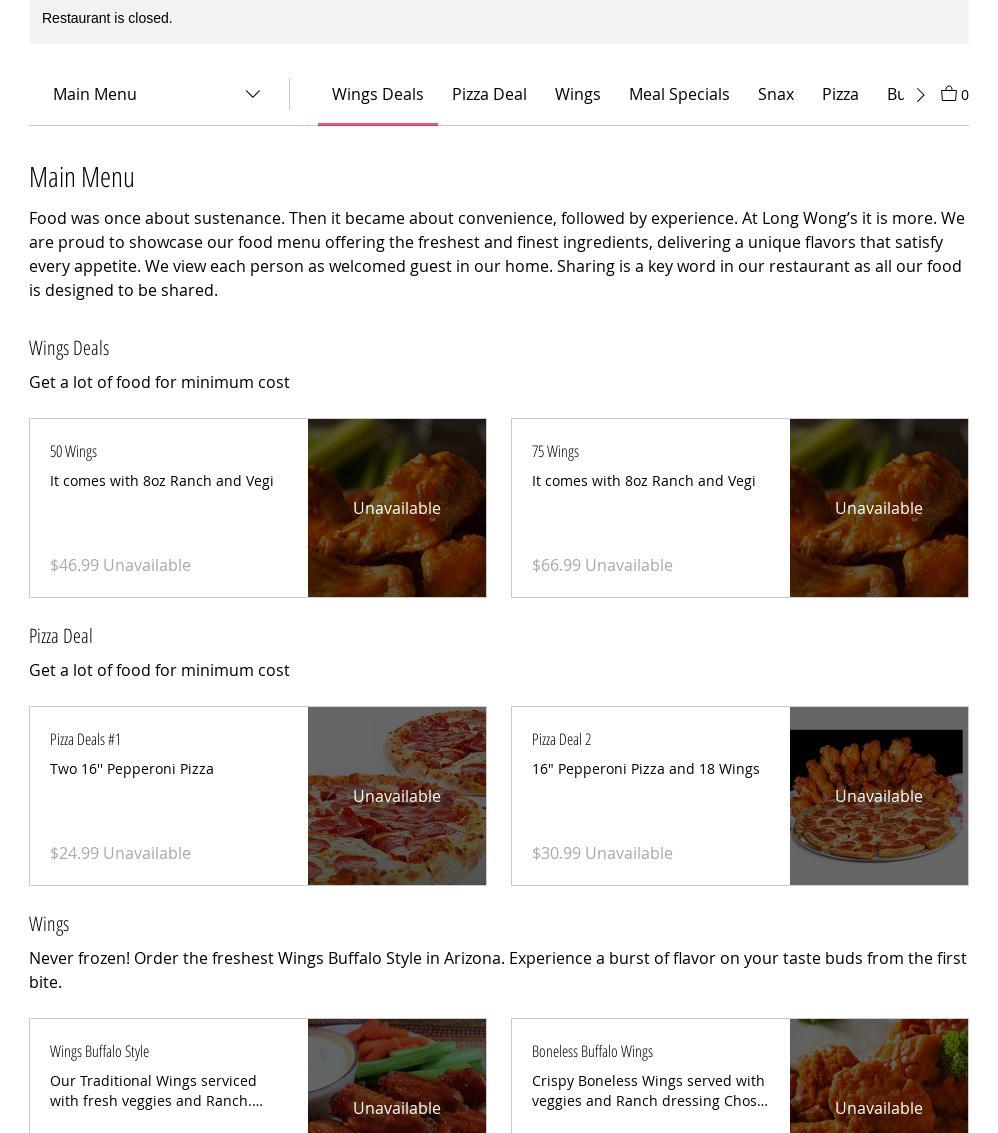
Task: Open the shopping cart bag icon
Action: [949, 94]
